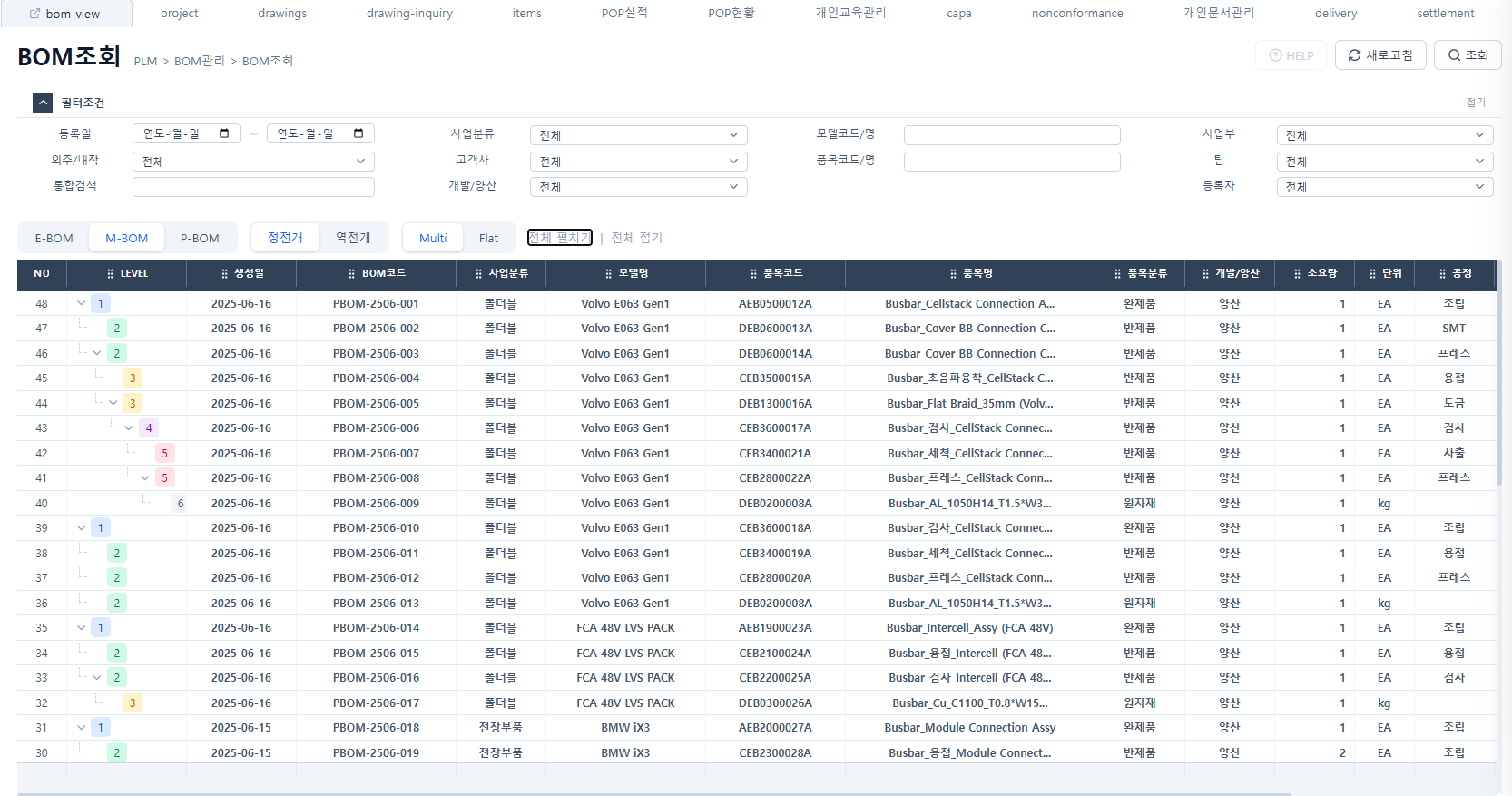Switch BOM type to E-BOM
Viewport: 1512px width, 796px height.
pyautogui.click(x=54, y=238)
